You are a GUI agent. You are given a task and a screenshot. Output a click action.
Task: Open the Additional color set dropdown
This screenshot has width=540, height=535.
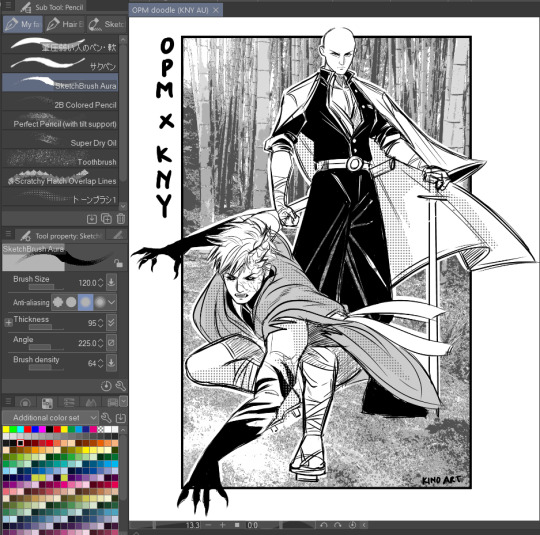51,418
